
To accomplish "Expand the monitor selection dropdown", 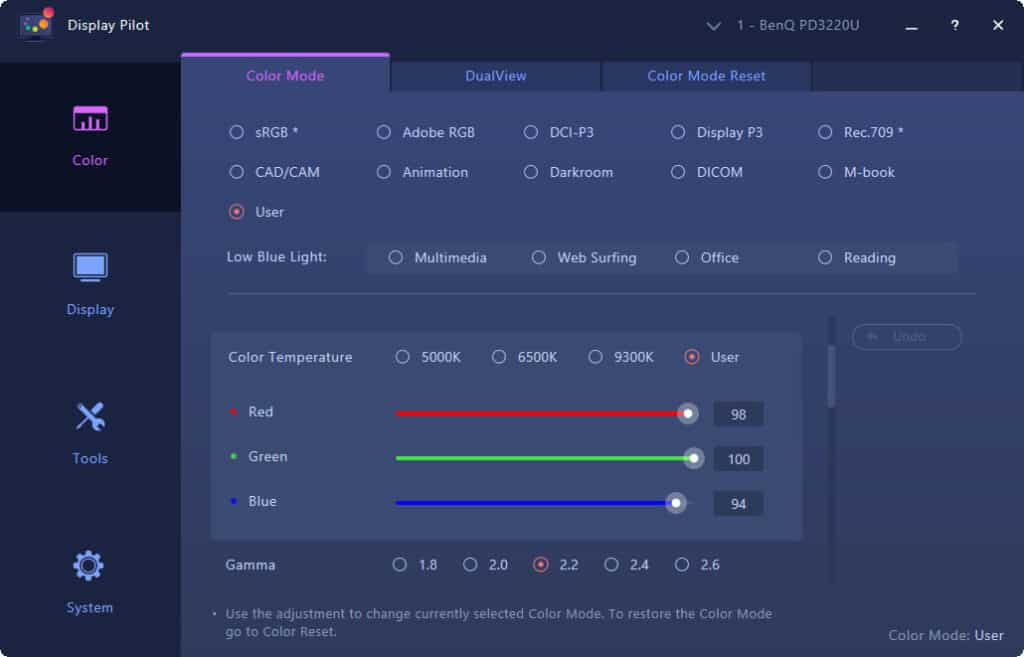I will click(x=713, y=25).
